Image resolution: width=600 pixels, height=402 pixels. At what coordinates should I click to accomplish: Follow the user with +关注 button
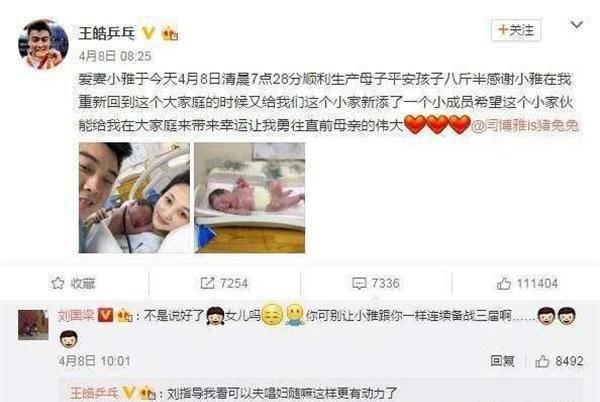click(516, 30)
